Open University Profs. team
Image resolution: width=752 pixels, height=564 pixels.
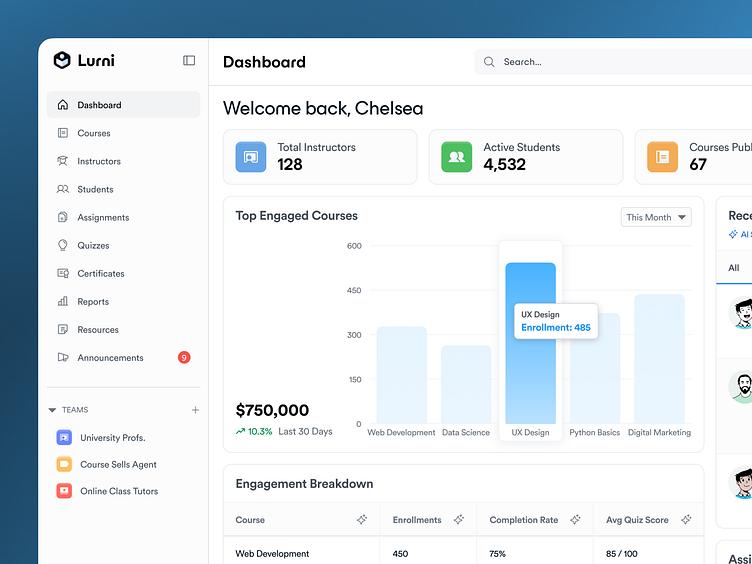pos(123,437)
